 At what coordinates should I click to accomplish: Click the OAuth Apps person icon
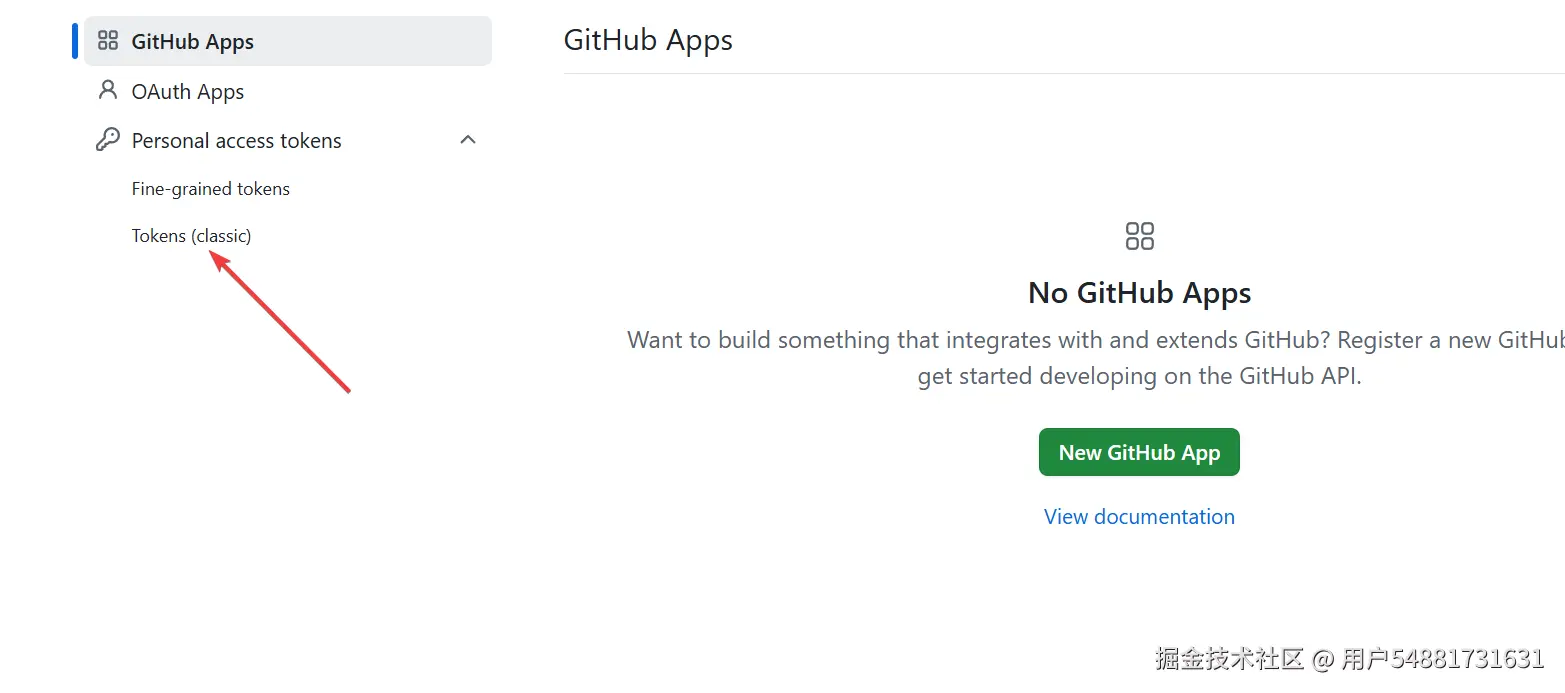[x=107, y=91]
